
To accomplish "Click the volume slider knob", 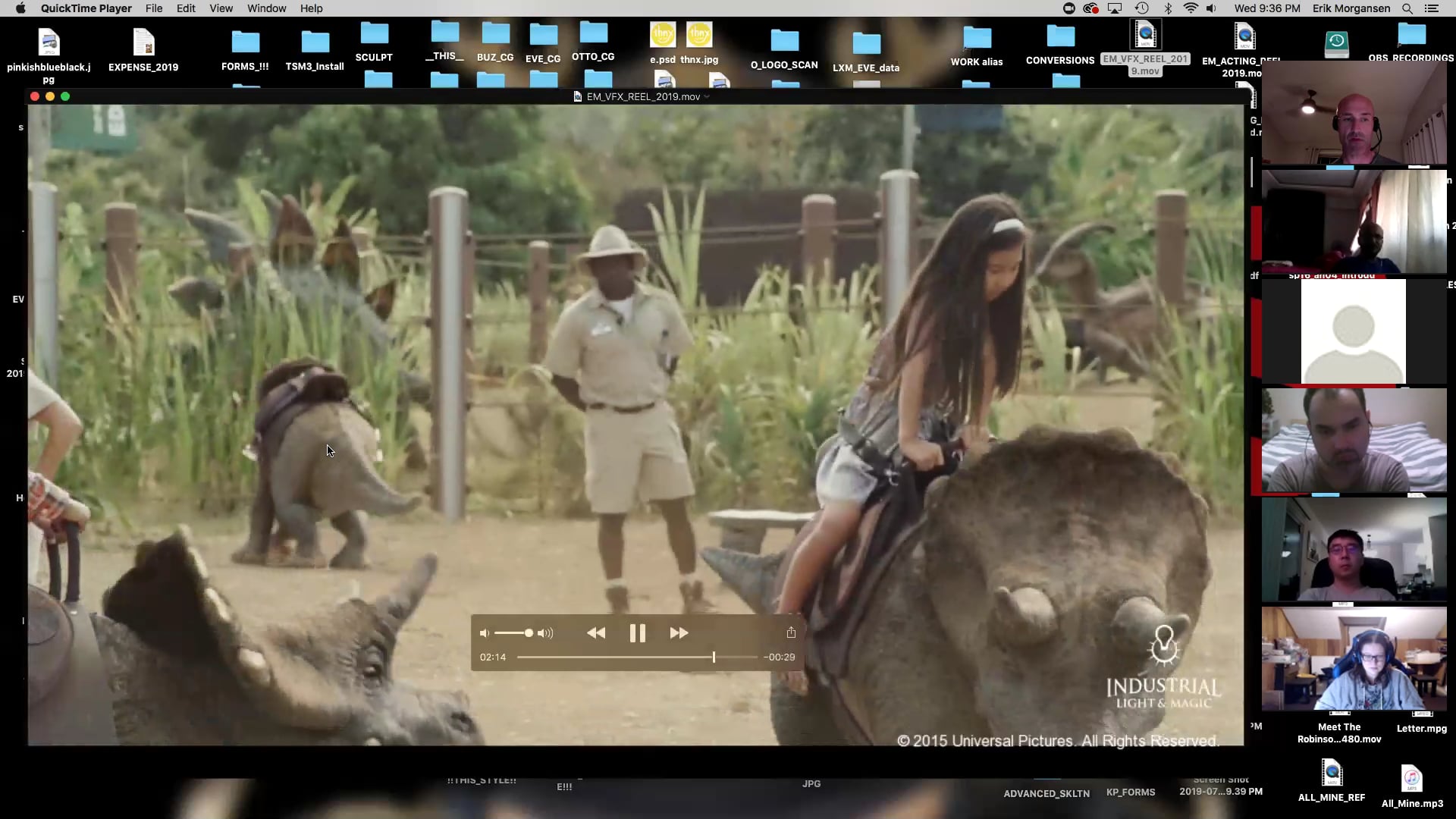I will 529,633.
